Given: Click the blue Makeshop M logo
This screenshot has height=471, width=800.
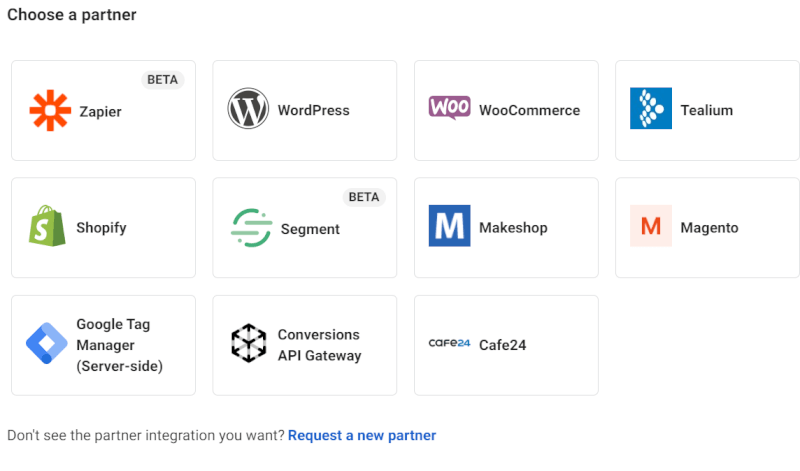Looking at the screenshot, I should tap(449, 226).
